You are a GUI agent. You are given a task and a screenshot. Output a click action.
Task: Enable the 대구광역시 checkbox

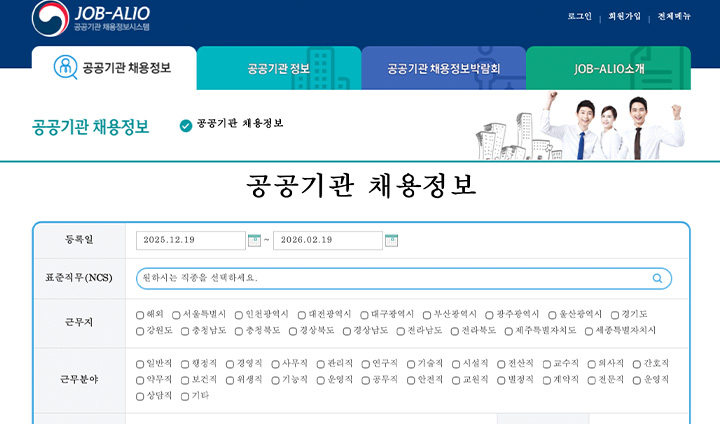(364, 315)
